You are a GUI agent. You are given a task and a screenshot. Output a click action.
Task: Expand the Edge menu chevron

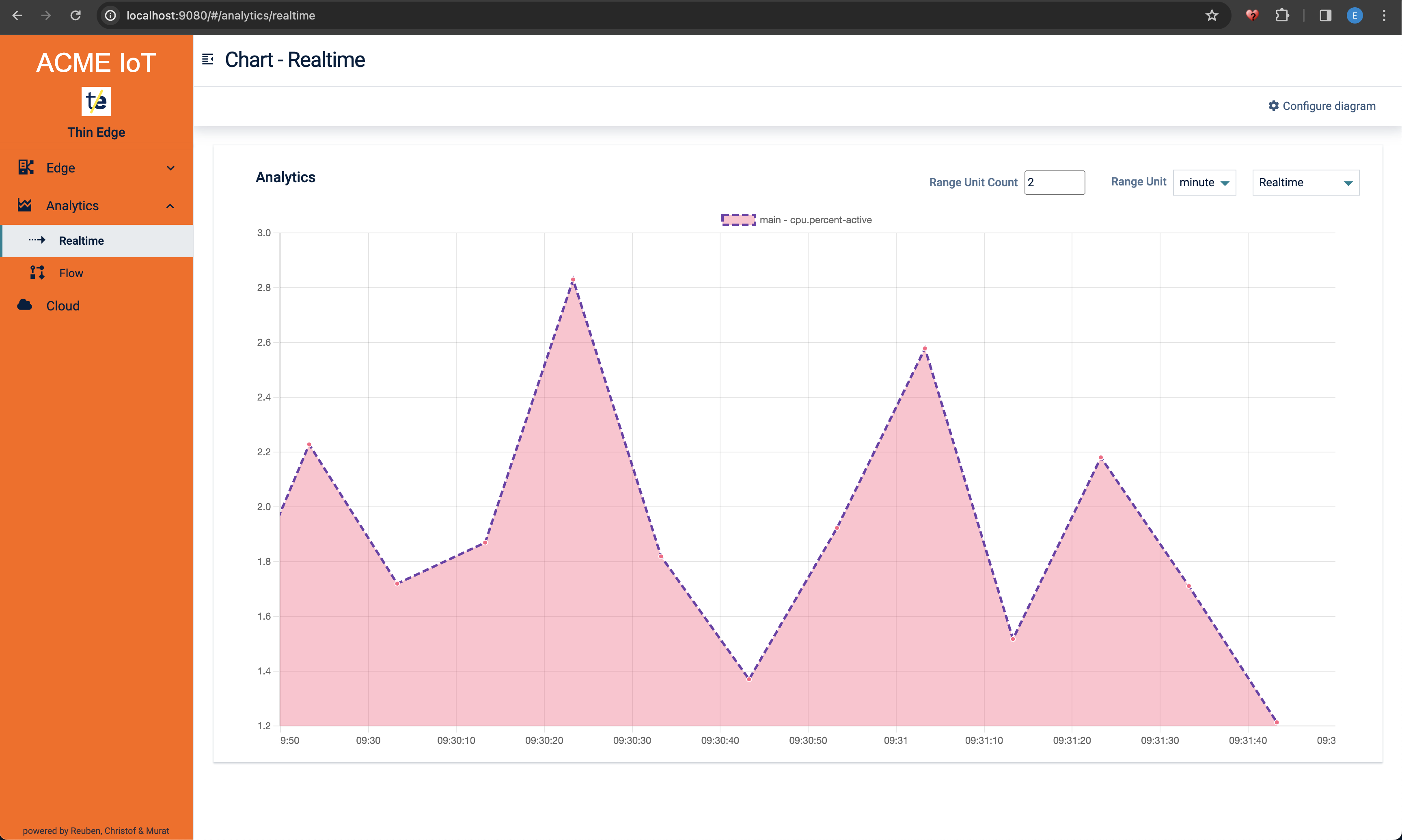[170, 168]
